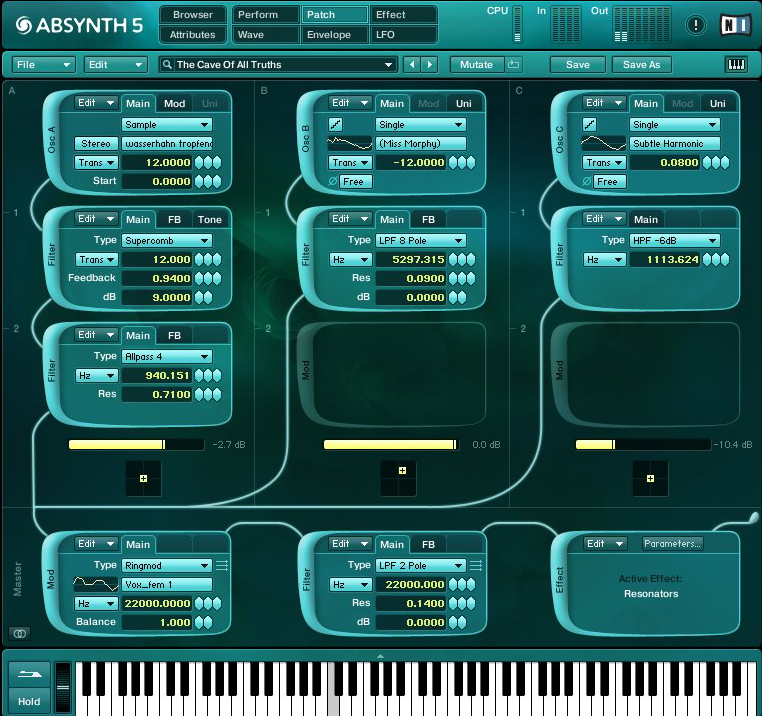Click channel B pan crosshair box
Viewport: 762px width, 716px height.
click(398, 479)
